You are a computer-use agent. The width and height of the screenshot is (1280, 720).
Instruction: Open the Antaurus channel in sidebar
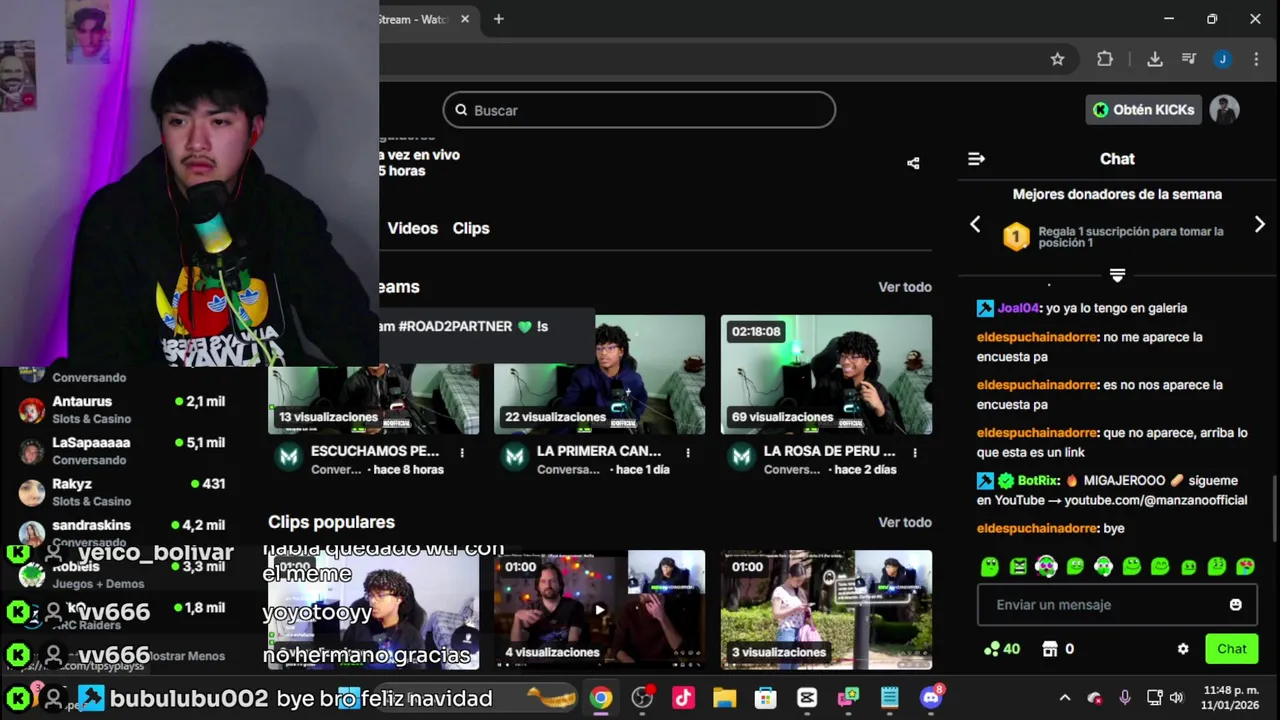coord(125,409)
